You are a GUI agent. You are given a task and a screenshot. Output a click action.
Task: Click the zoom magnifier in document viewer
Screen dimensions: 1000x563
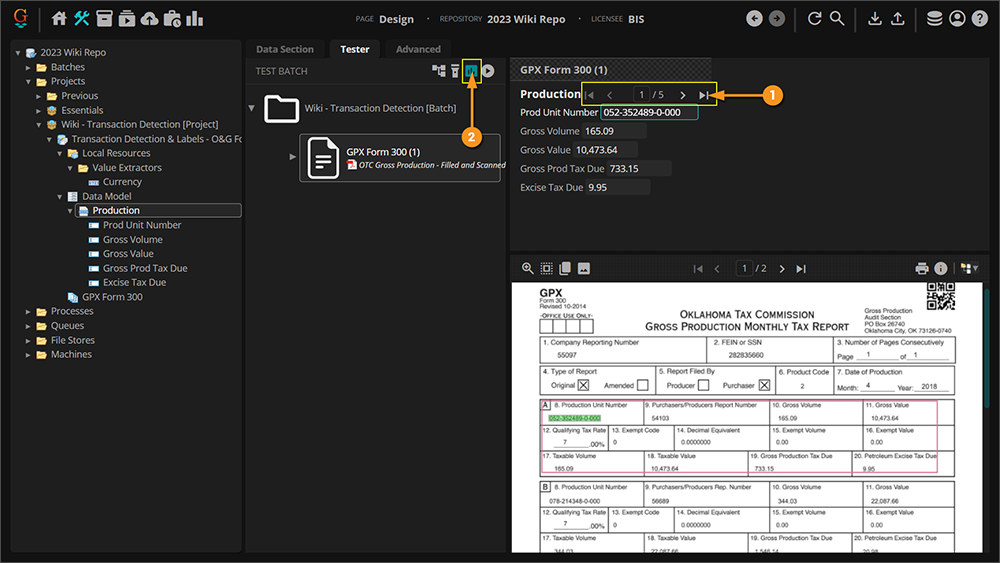(x=527, y=269)
